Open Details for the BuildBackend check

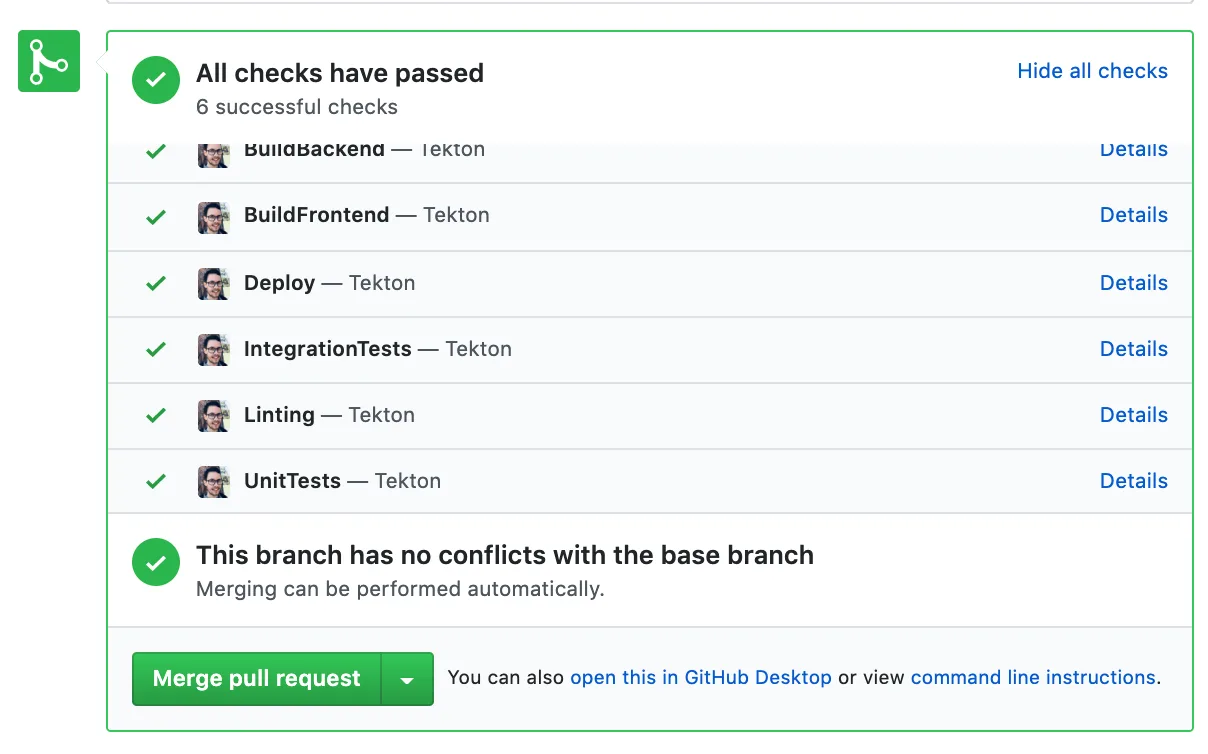point(1134,150)
